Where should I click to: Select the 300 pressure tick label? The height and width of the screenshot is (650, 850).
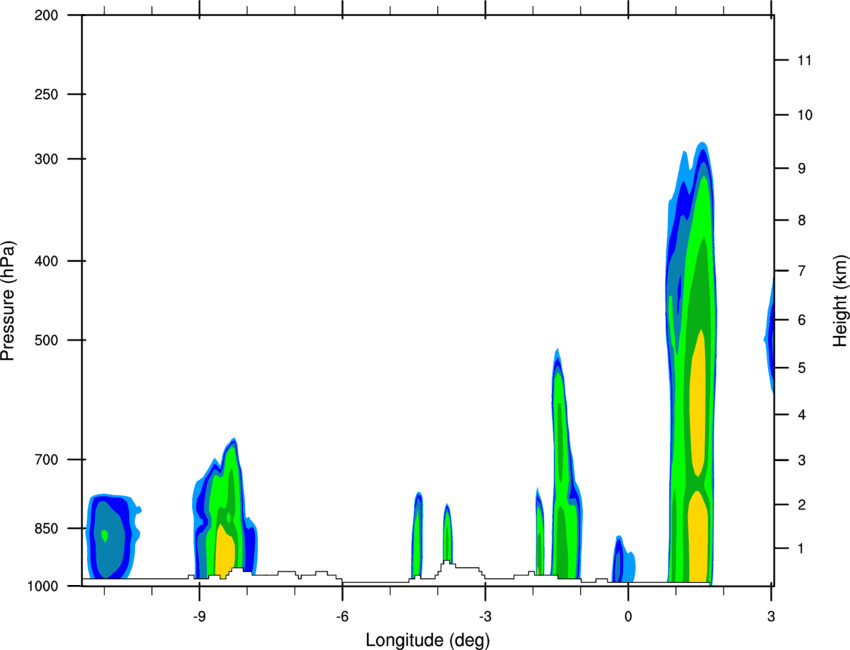[x=46, y=159]
